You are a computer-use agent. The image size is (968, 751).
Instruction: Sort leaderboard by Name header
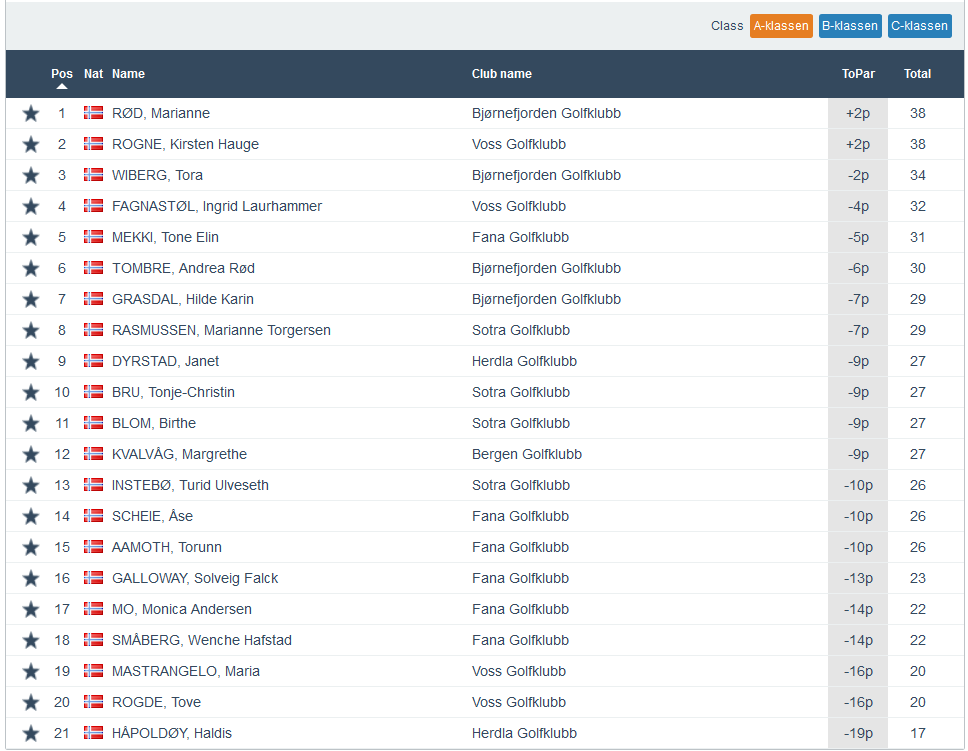128,74
